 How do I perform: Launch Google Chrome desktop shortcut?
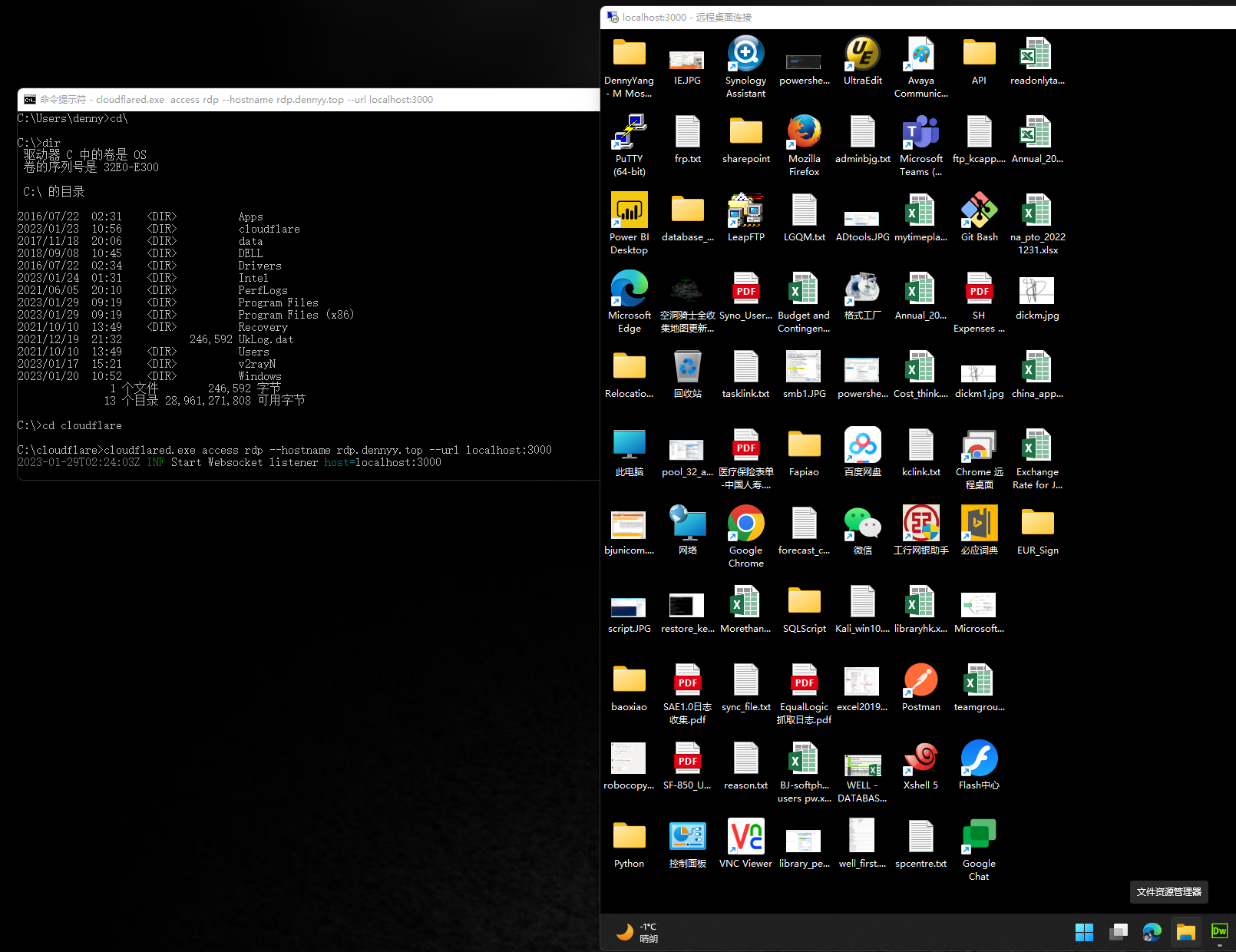[745, 537]
